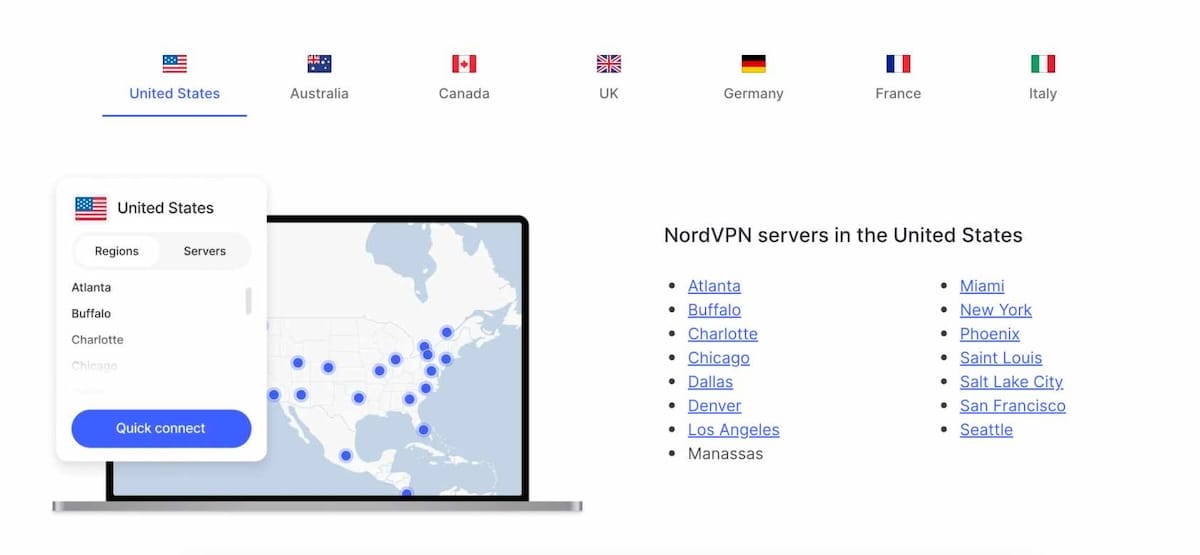
Task: Switch to the United States tab
Action: point(174,93)
